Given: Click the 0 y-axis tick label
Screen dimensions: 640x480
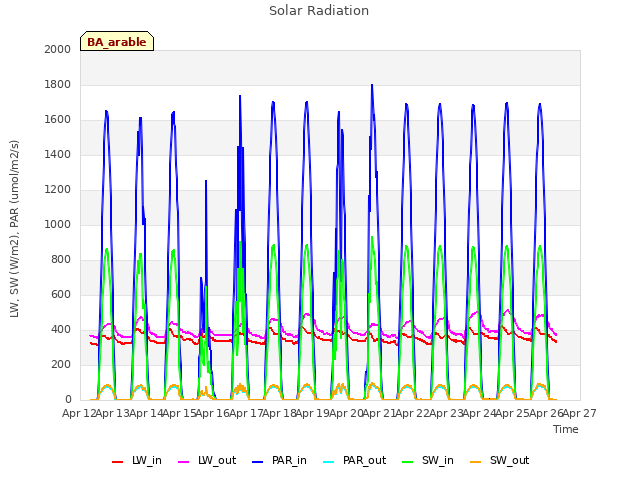Looking at the screenshot, I should [68, 400].
